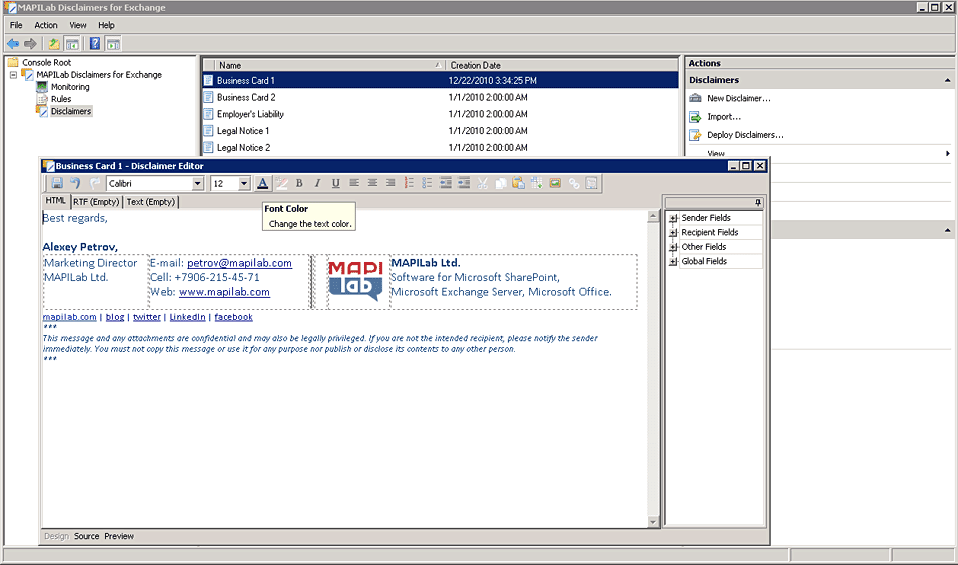Click the Save icon in Disclaimer Editor toolbar
The image size is (958, 565).
point(57,183)
